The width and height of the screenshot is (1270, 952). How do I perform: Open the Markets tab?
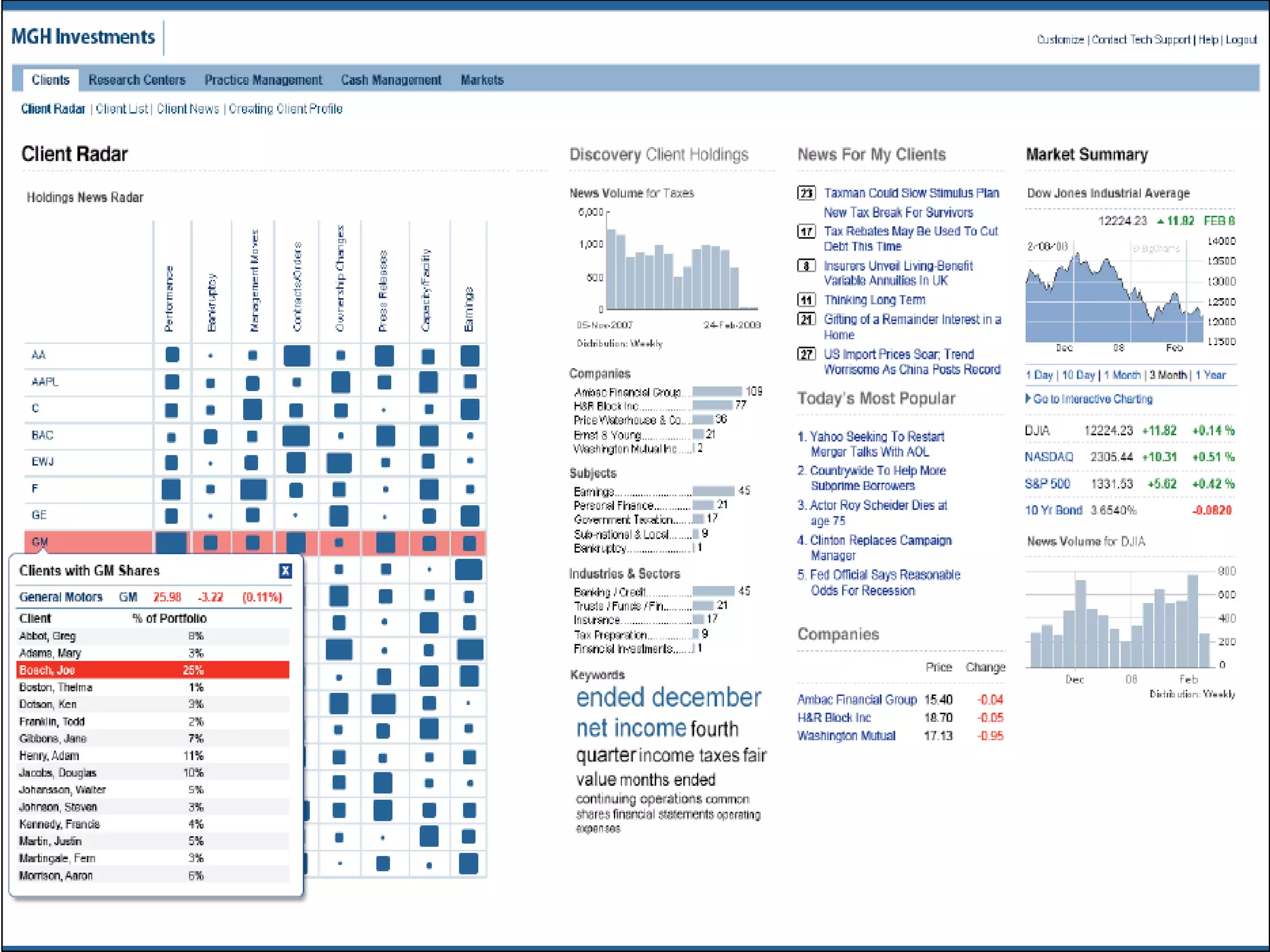tap(482, 80)
